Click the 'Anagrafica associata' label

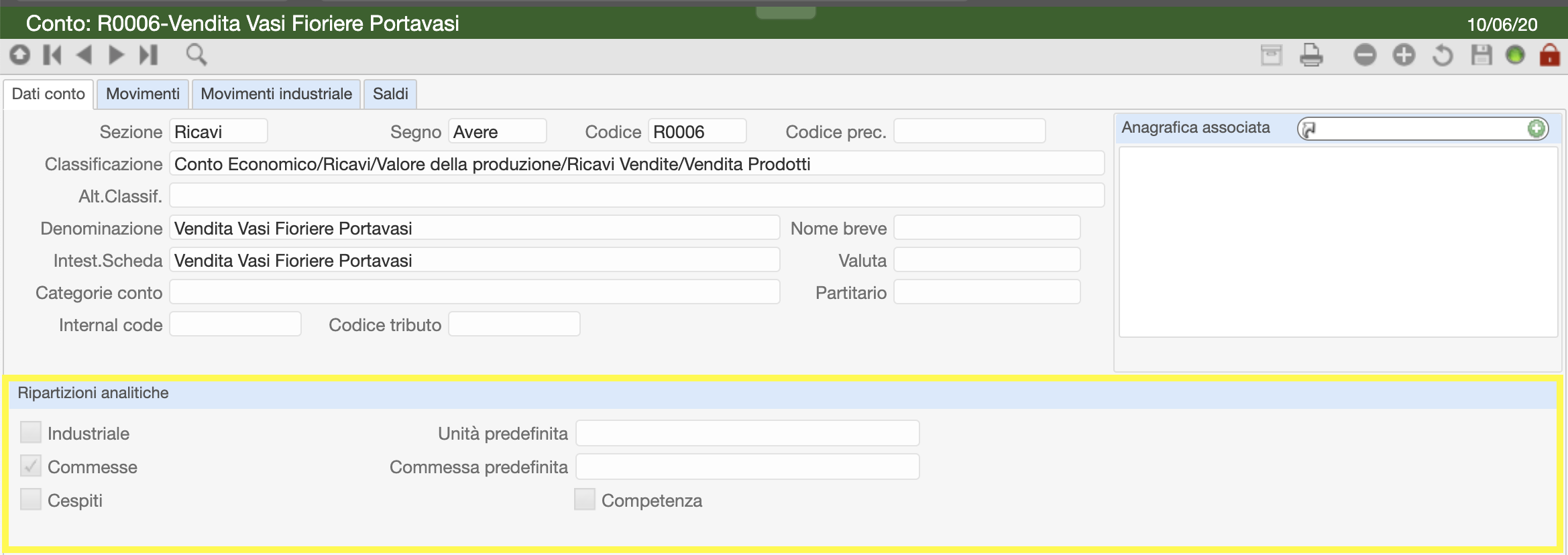tap(1196, 127)
